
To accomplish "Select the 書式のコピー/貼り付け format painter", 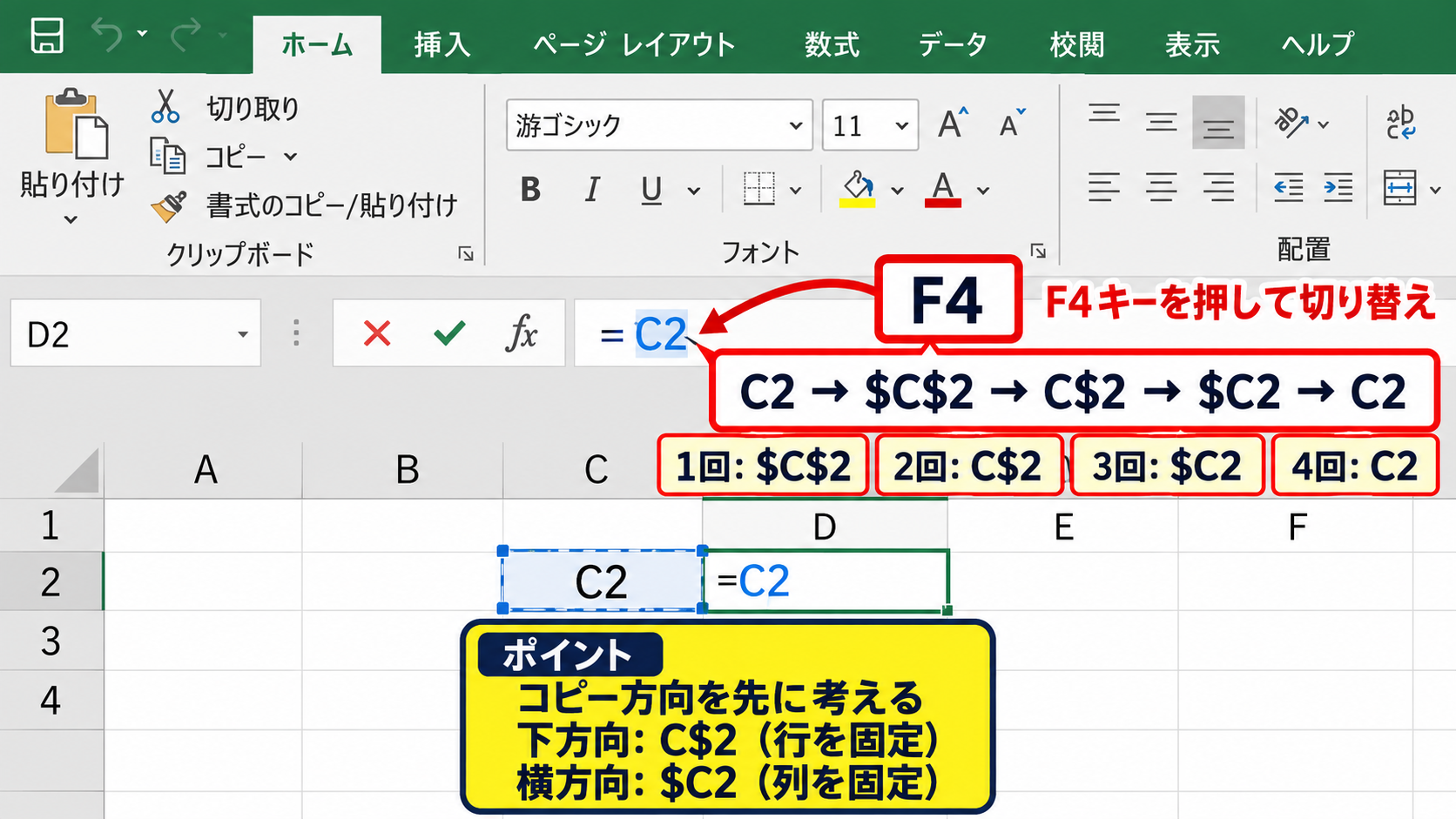I will point(168,205).
